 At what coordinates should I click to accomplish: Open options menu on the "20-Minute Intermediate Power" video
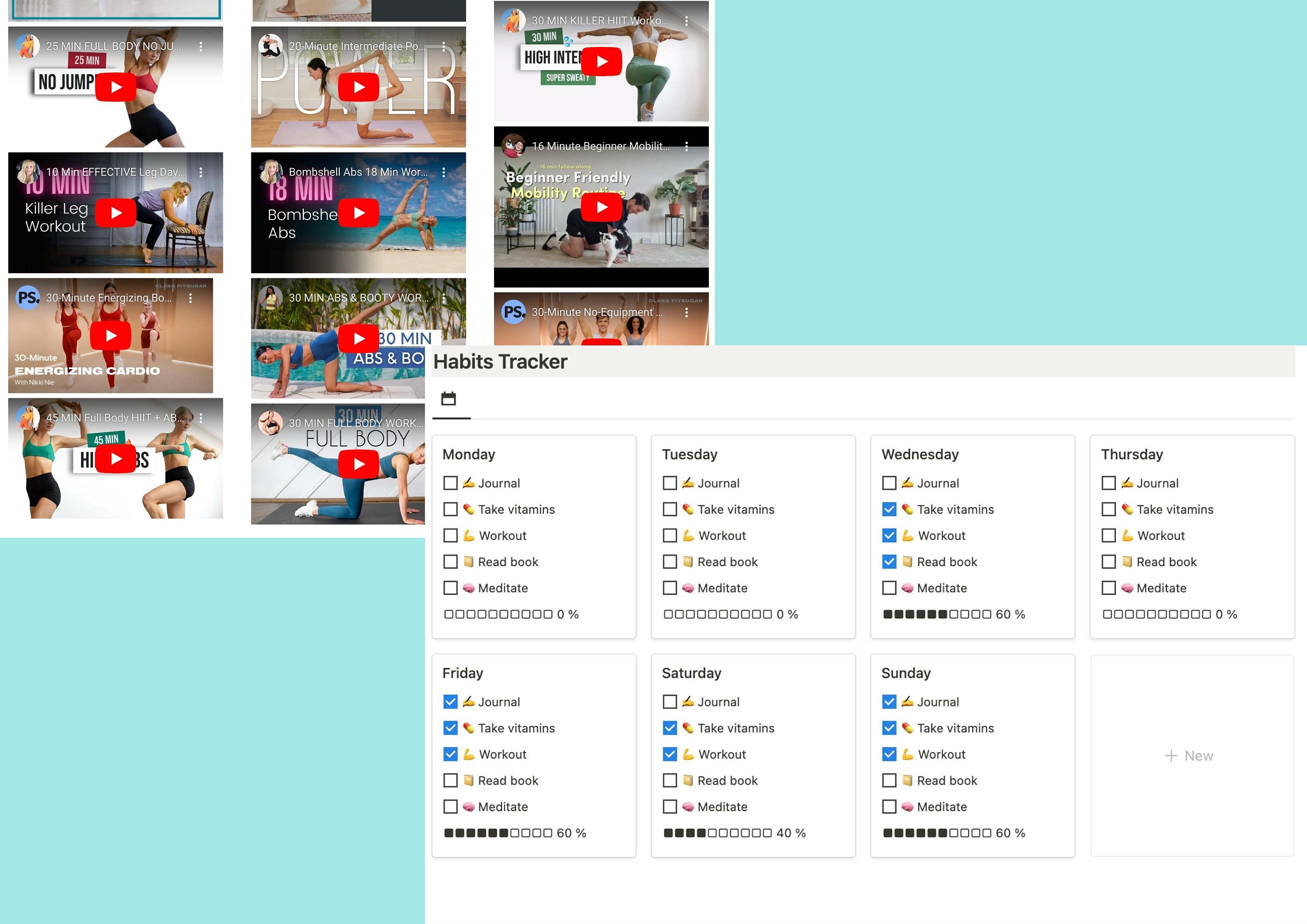(x=444, y=46)
